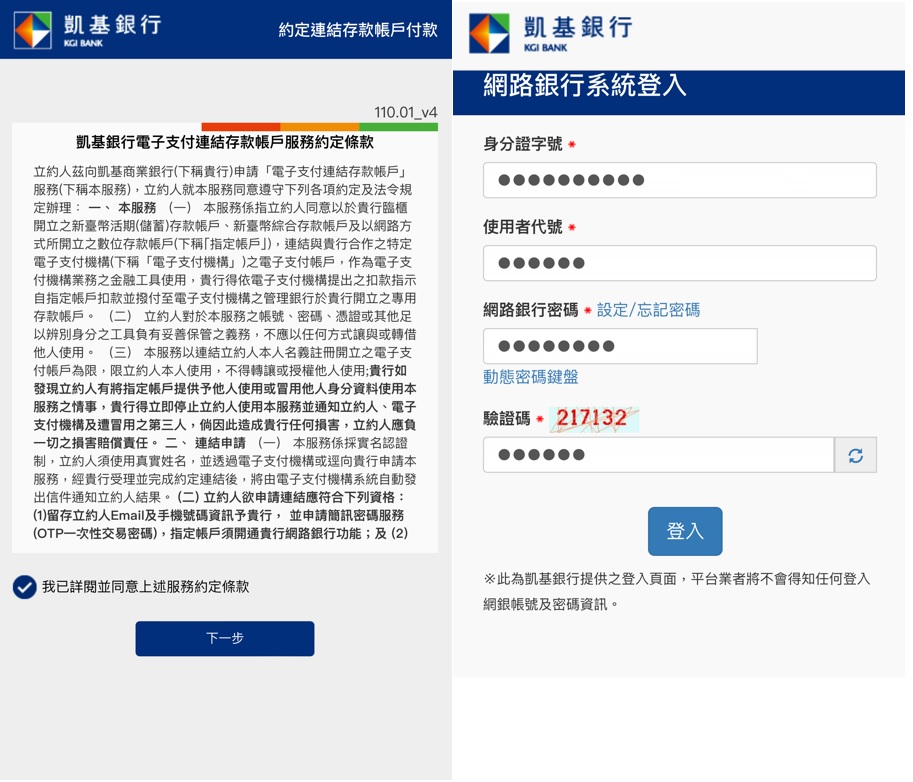
Task: Click the 我已詳閱並同意上述服務約定條款 label
Action: coord(145,587)
